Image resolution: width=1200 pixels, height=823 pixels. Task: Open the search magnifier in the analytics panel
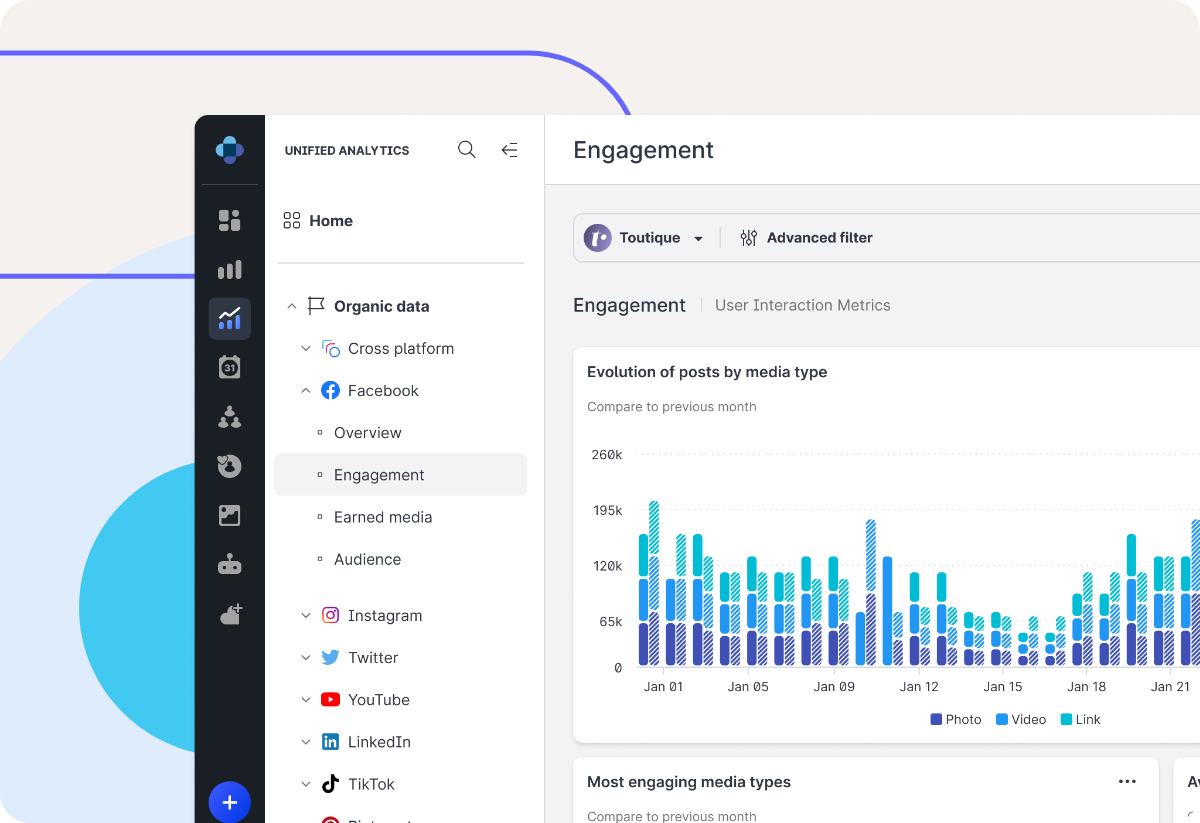tap(466, 149)
